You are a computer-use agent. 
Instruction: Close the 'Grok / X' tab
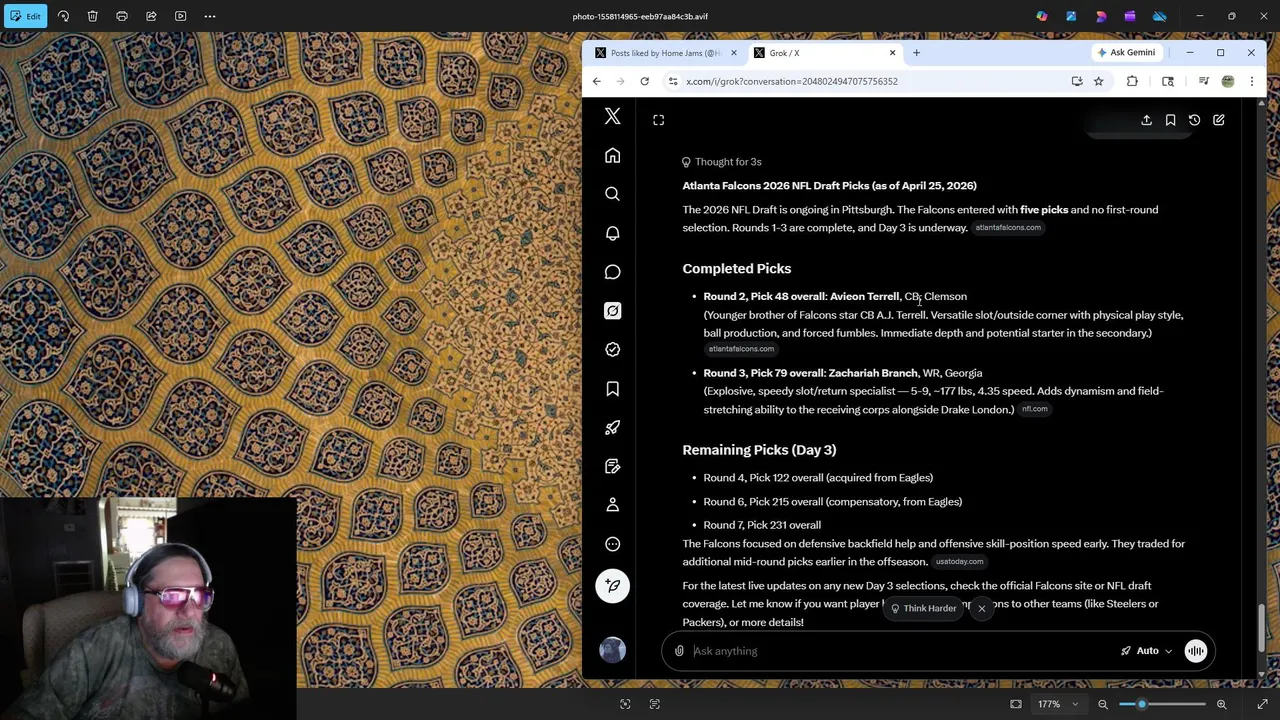click(x=892, y=53)
